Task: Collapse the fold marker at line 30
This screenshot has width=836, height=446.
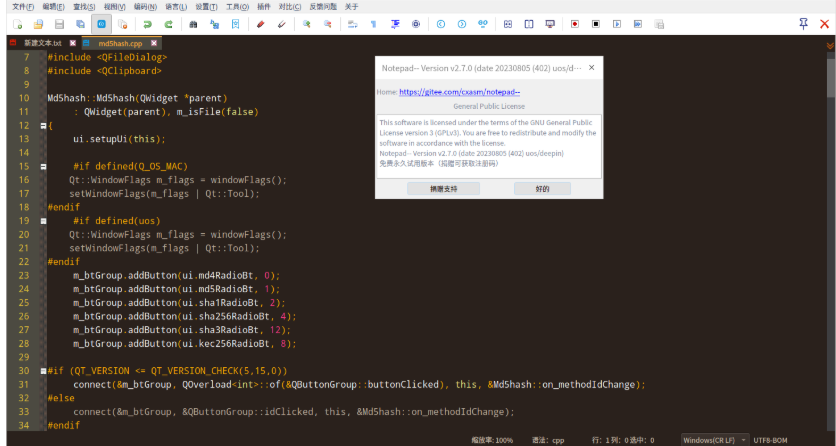Action: tap(43, 371)
